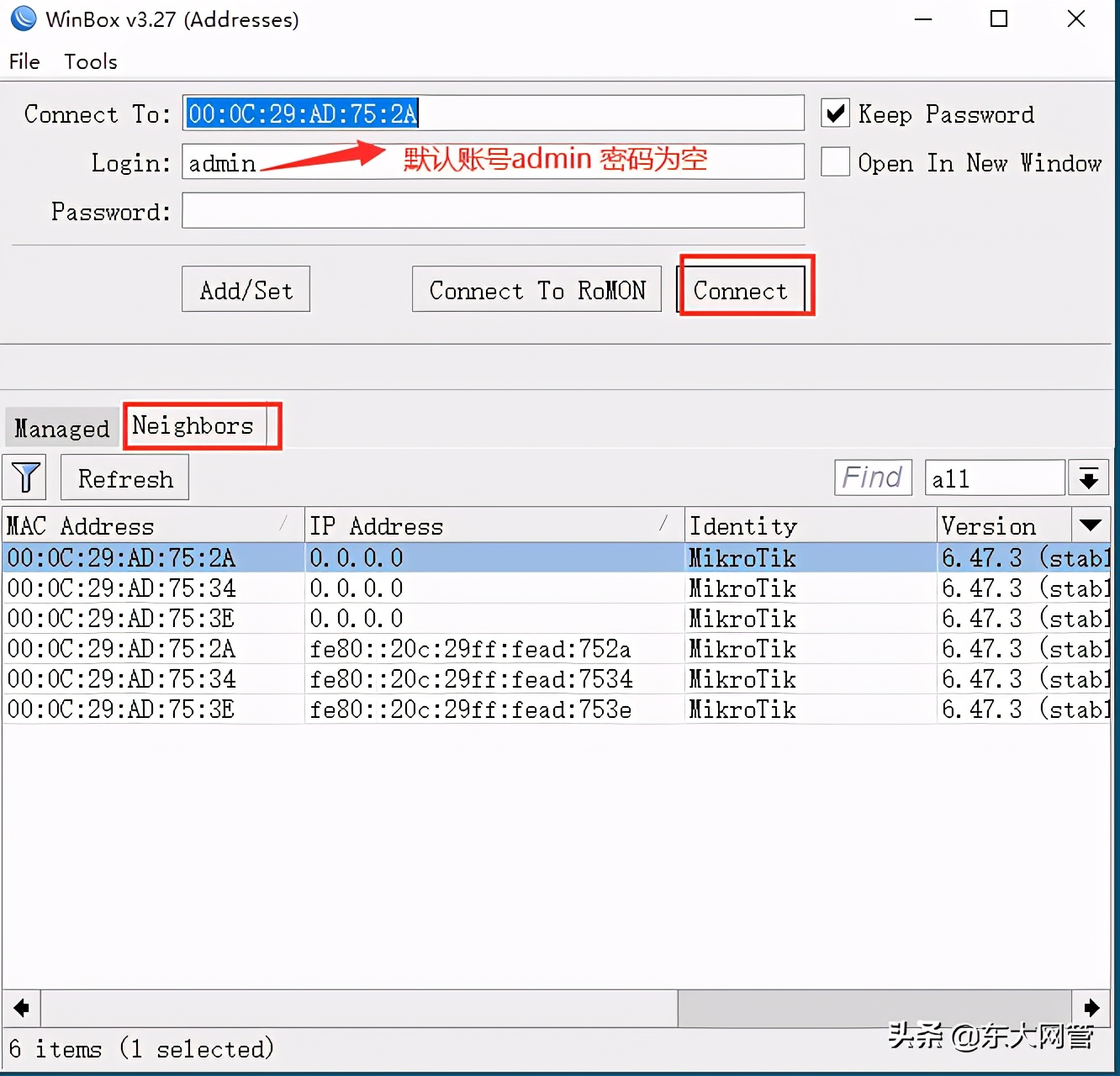The image size is (1120, 1076).
Task: Sort by Identity column header
Action: click(811, 525)
